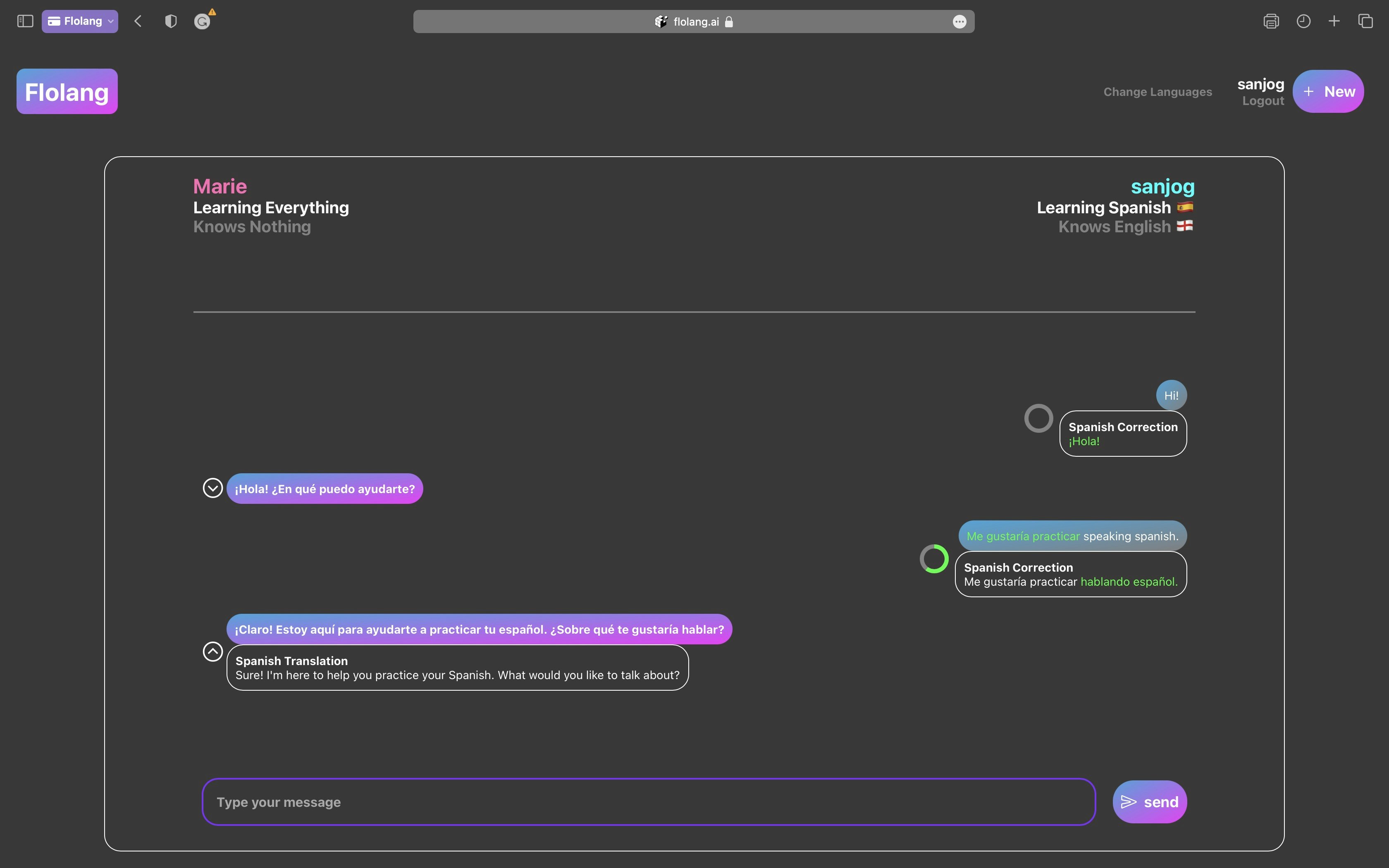Open the page options ellipsis in address bar
Screen dimensions: 1389x868
959,22
